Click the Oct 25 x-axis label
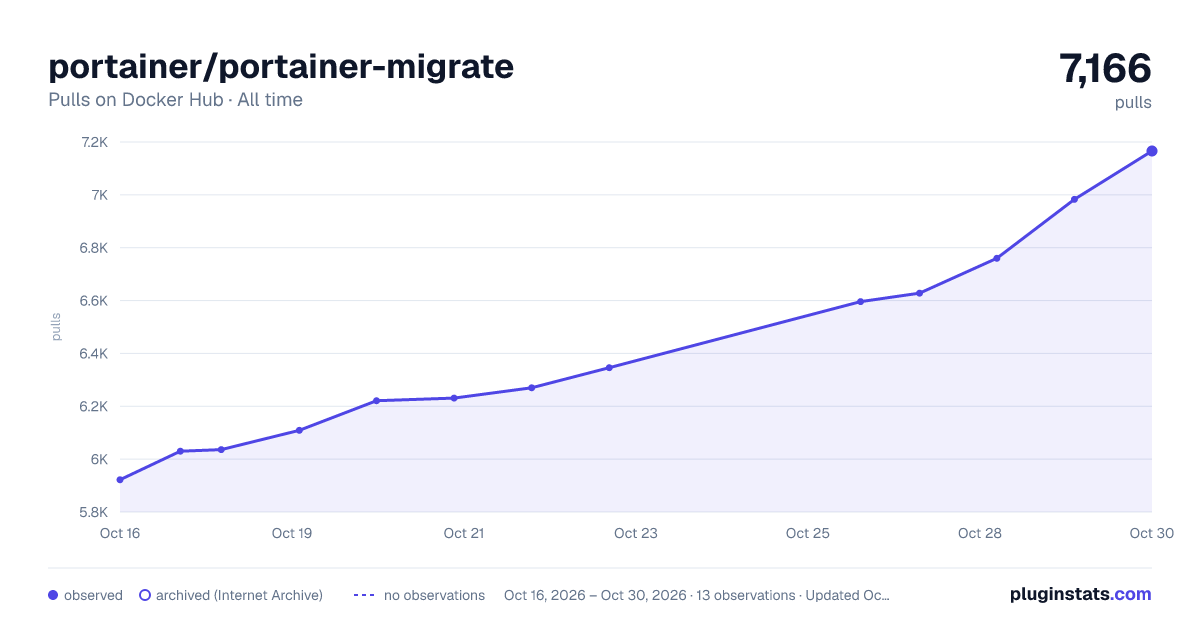This screenshot has width=1200, height=630. click(x=808, y=533)
